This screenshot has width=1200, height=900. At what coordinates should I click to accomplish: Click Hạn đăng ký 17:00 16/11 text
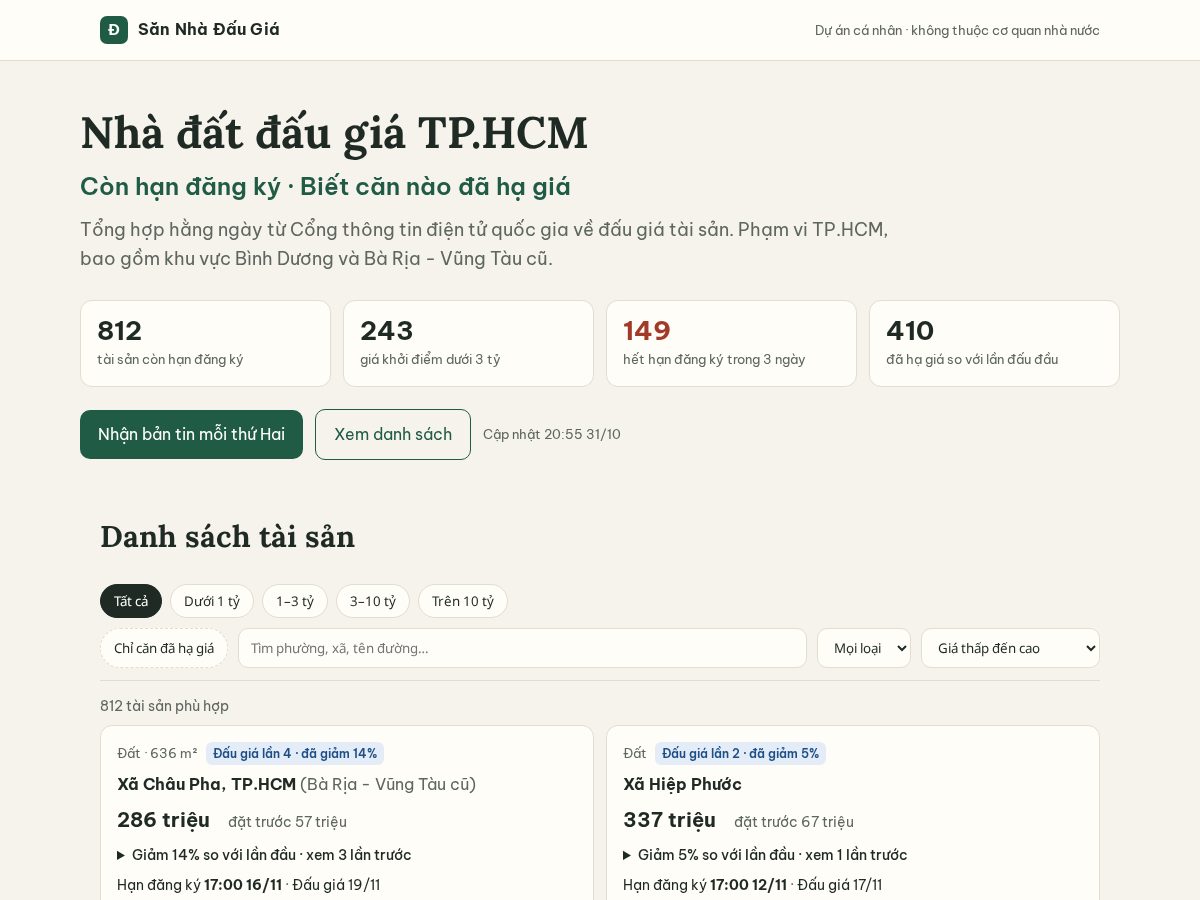point(199,885)
